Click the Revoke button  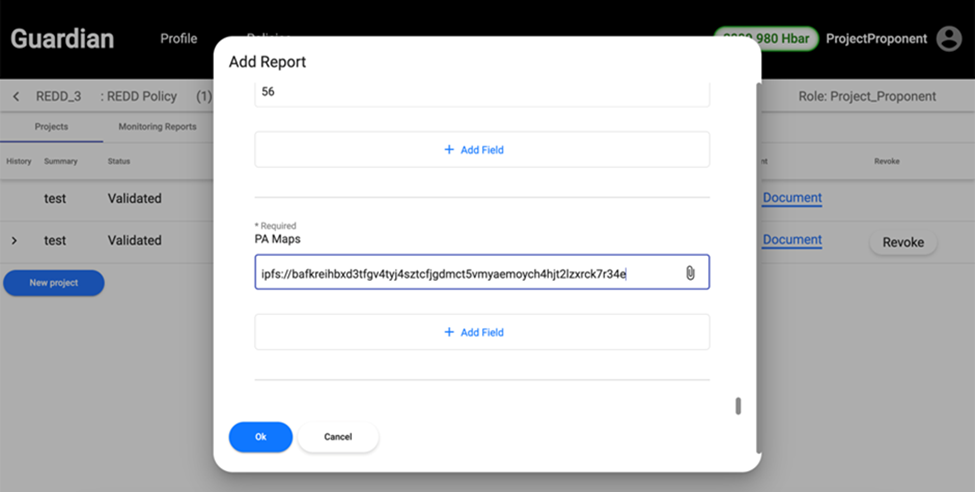point(902,242)
